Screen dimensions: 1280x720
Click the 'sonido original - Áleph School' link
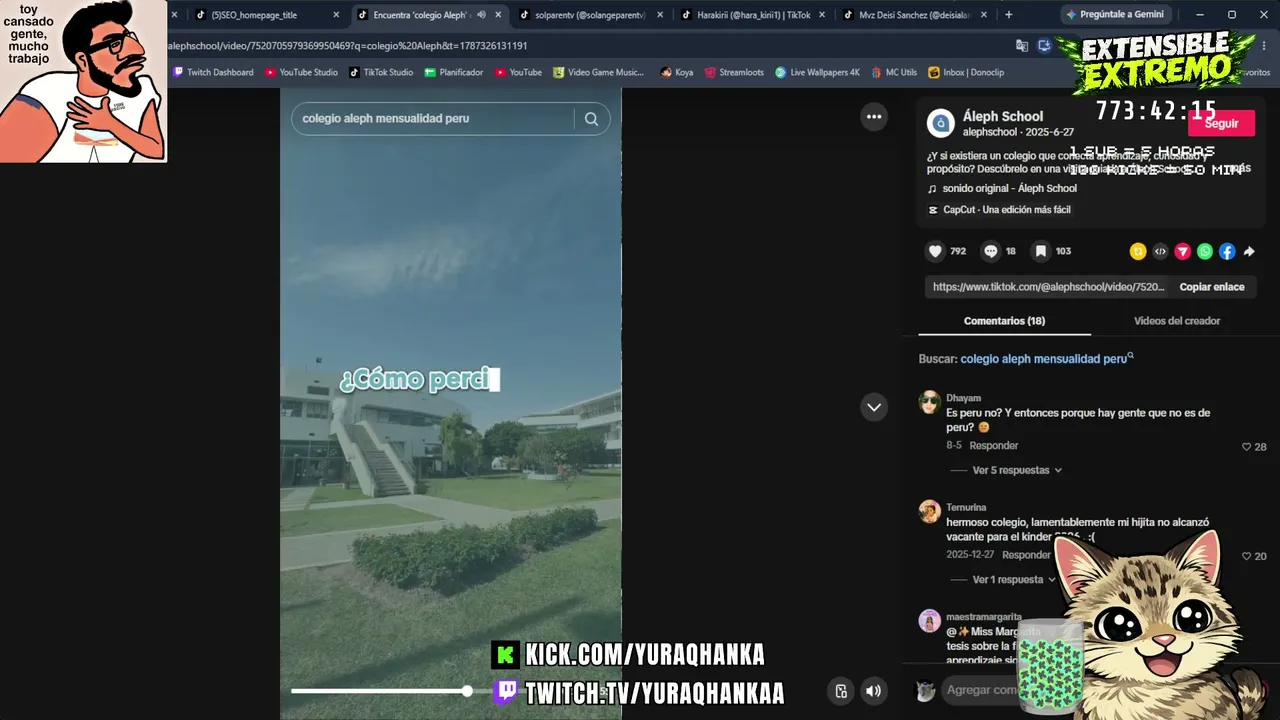click(1010, 188)
